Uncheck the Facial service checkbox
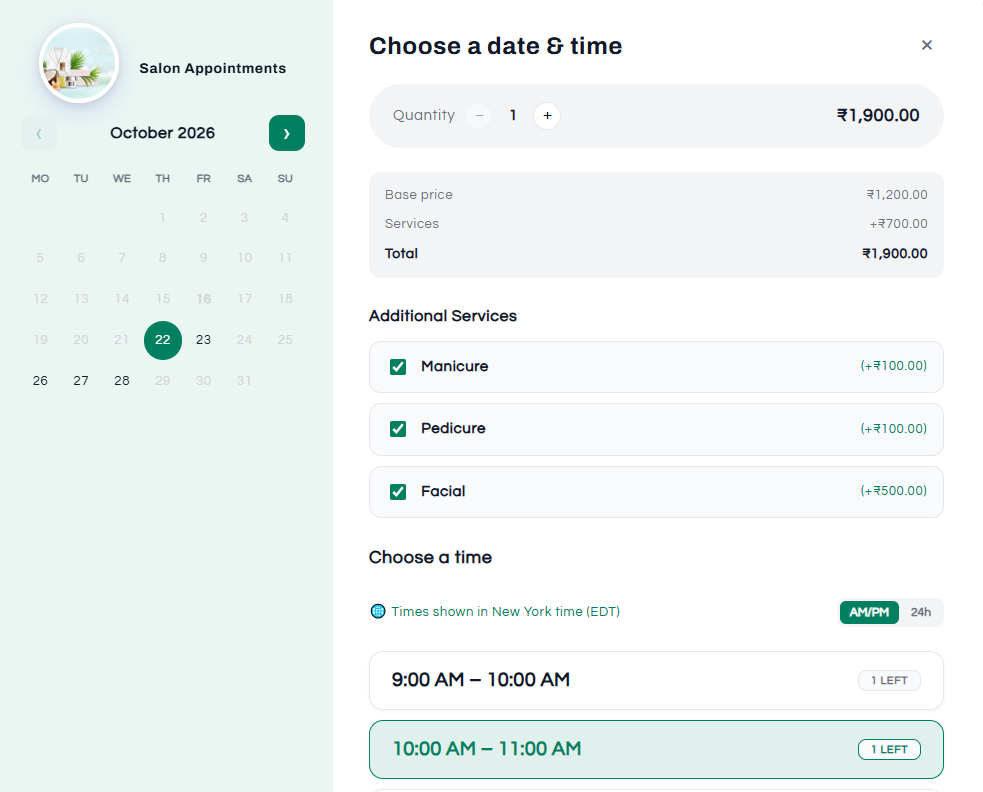This screenshot has height=792, width=983. pos(398,492)
